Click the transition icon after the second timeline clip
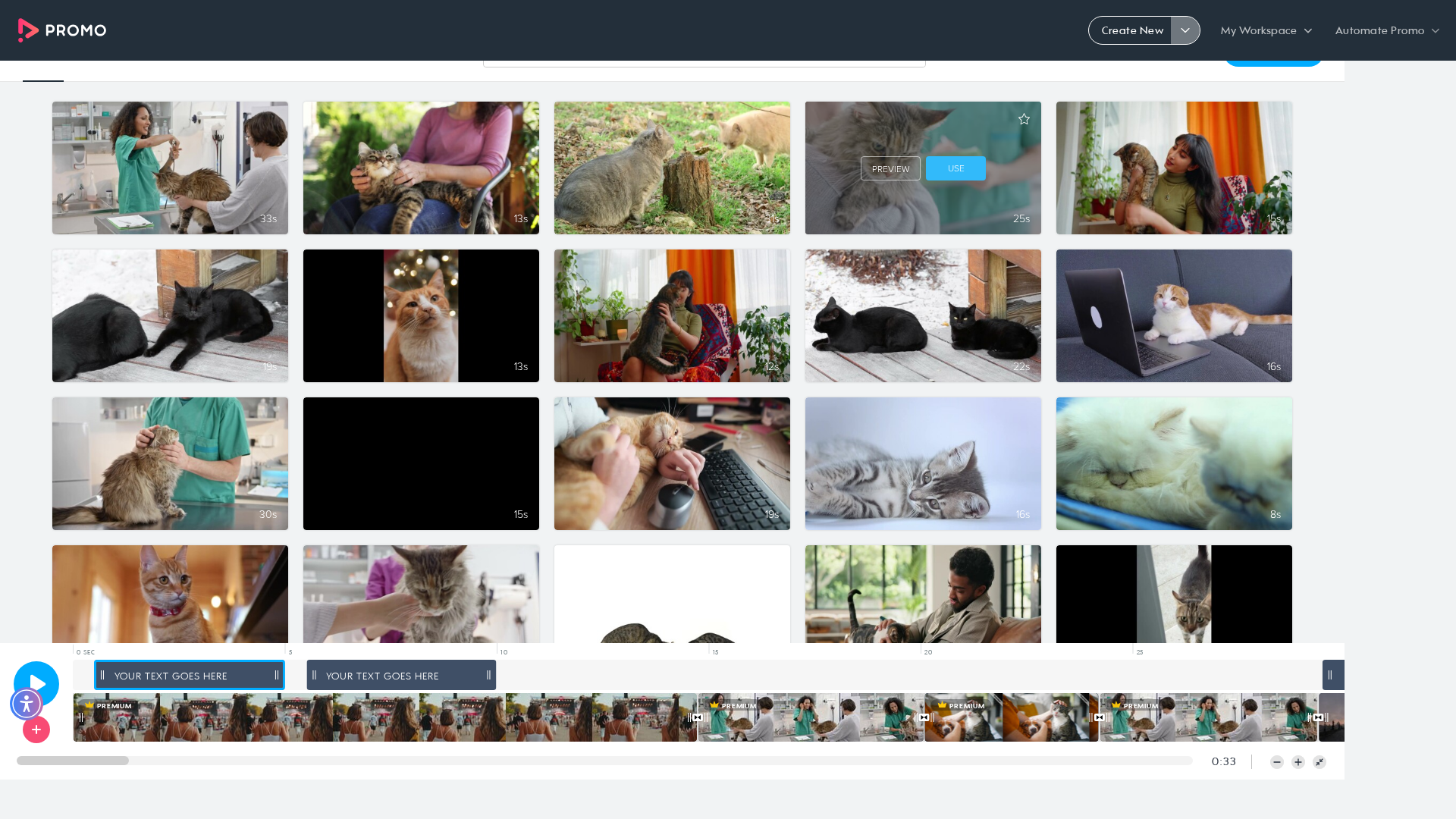This screenshot has height=819, width=1456. coord(924,717)
